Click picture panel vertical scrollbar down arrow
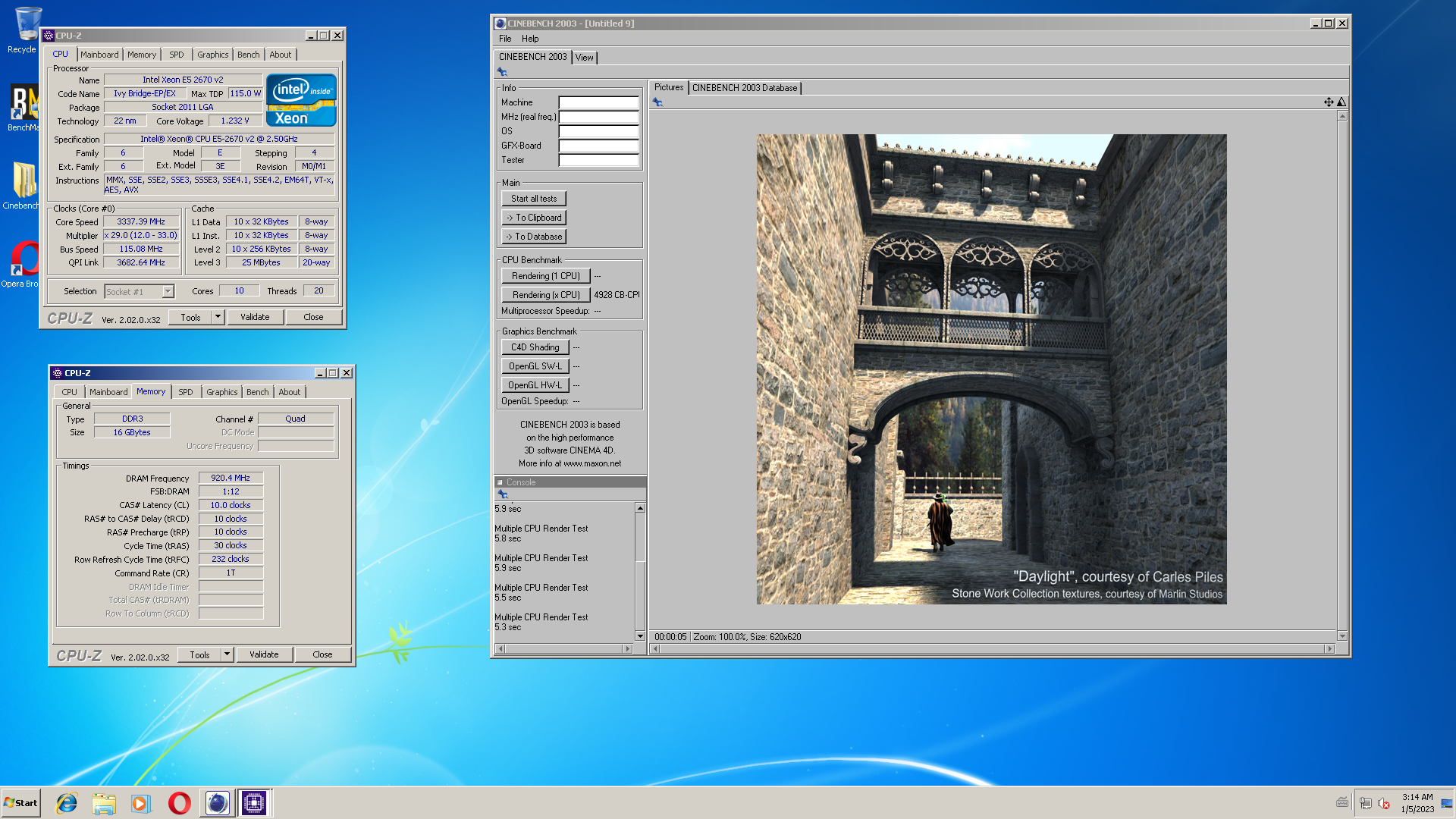1456x819 pixels. 1342,636
